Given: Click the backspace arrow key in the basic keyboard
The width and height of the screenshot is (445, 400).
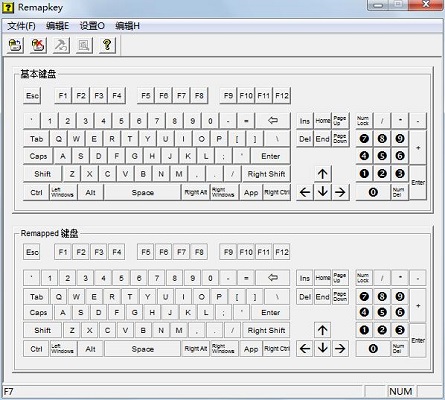Looking at the screenshot, I should (273, 121).
